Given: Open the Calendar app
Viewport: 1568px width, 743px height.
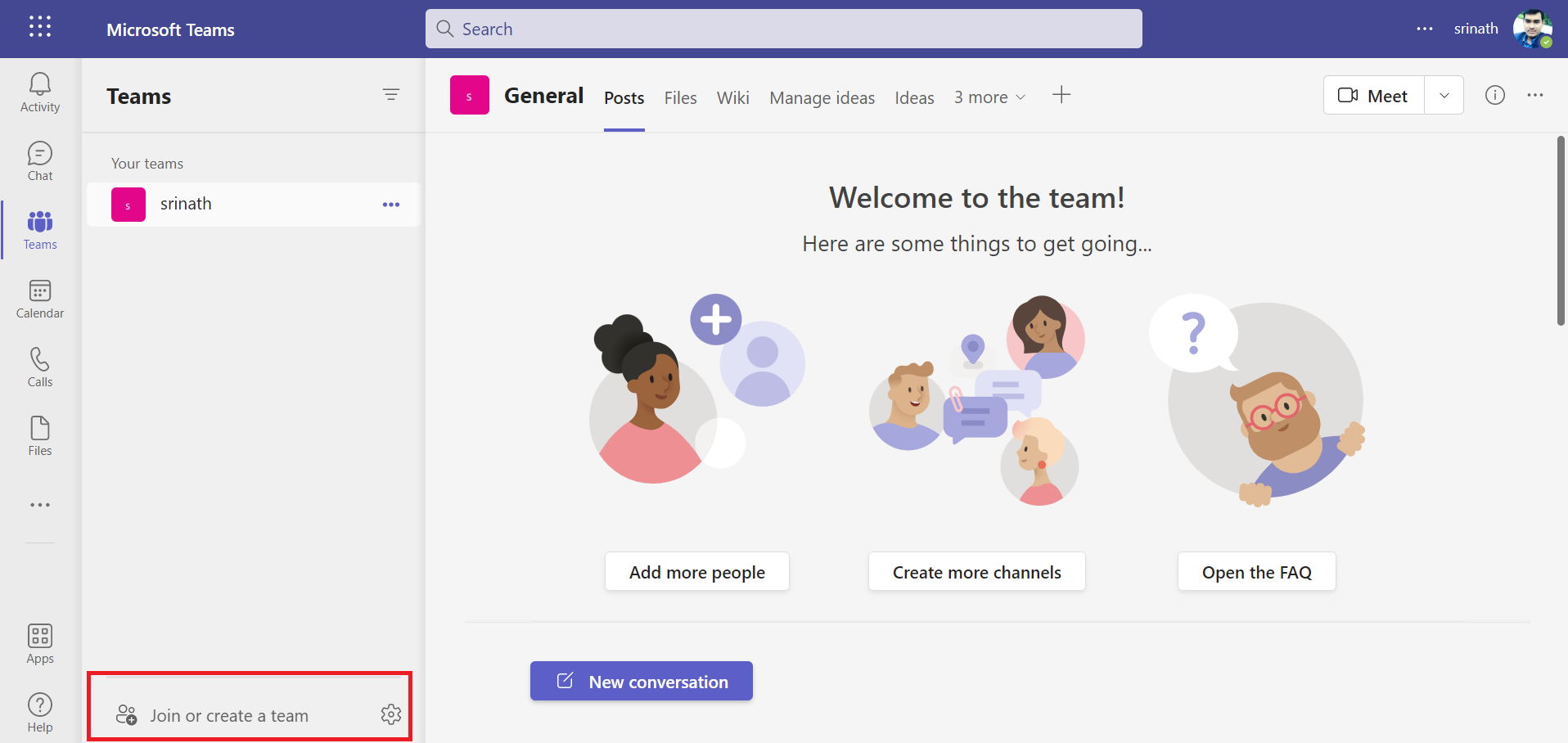Looking at the screenshot, I should tap(40, 299).
